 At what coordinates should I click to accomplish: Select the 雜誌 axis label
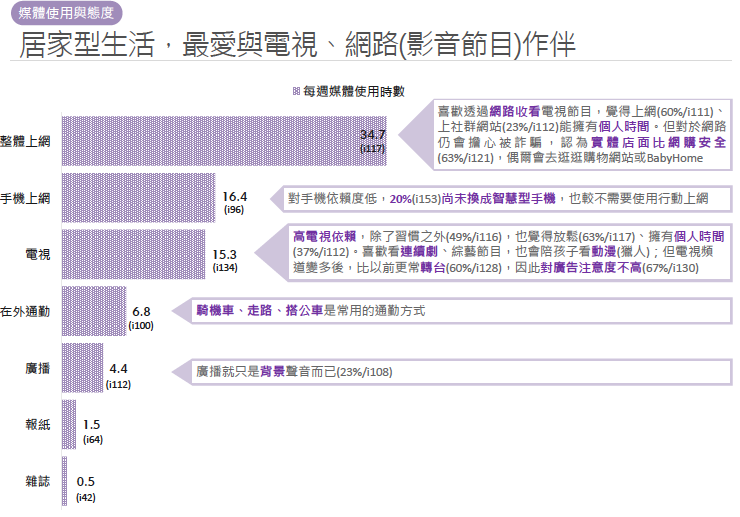click(38, 481)
